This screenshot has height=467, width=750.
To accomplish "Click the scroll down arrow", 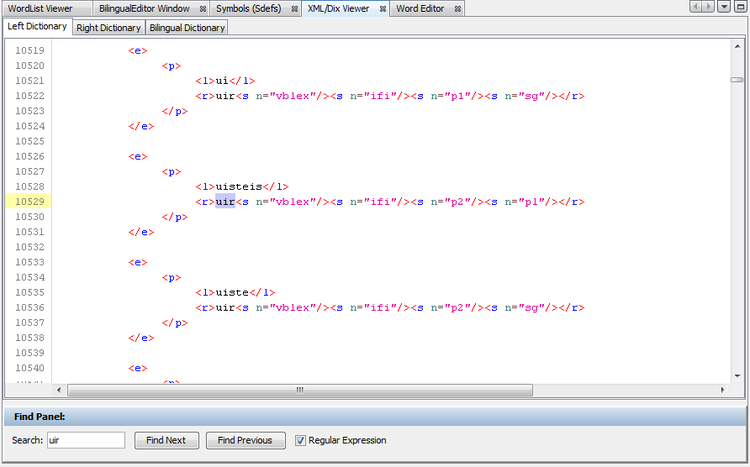I will click(x=737, y=377).
